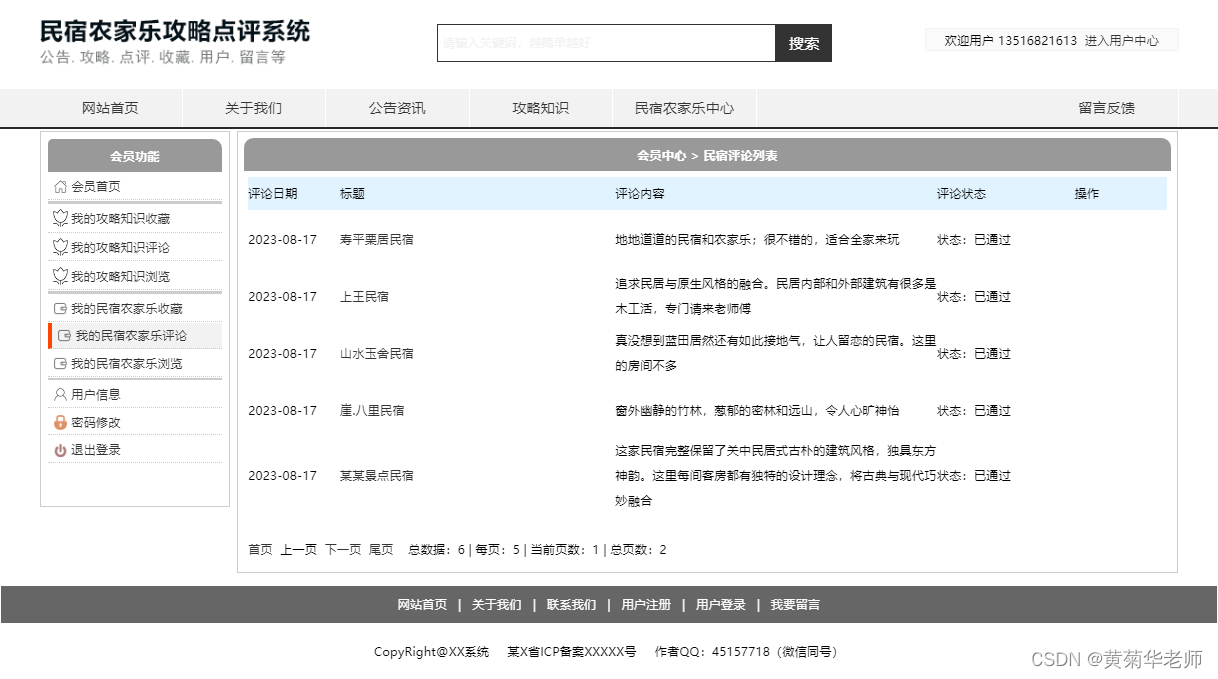1218x679 pixels.
Task: Click the comment icon beside 我的攻略知识评论
Action: click(x=59, y=247)
